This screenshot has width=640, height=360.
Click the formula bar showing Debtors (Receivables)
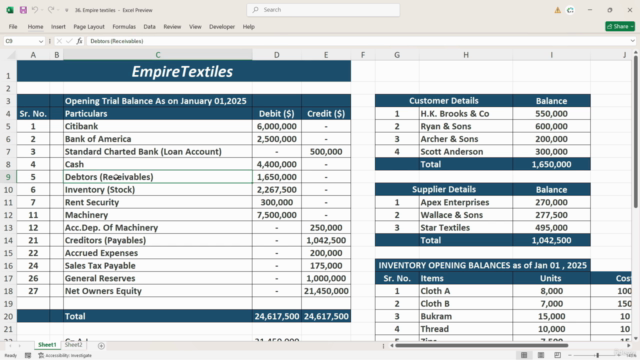tap(357, 41)
